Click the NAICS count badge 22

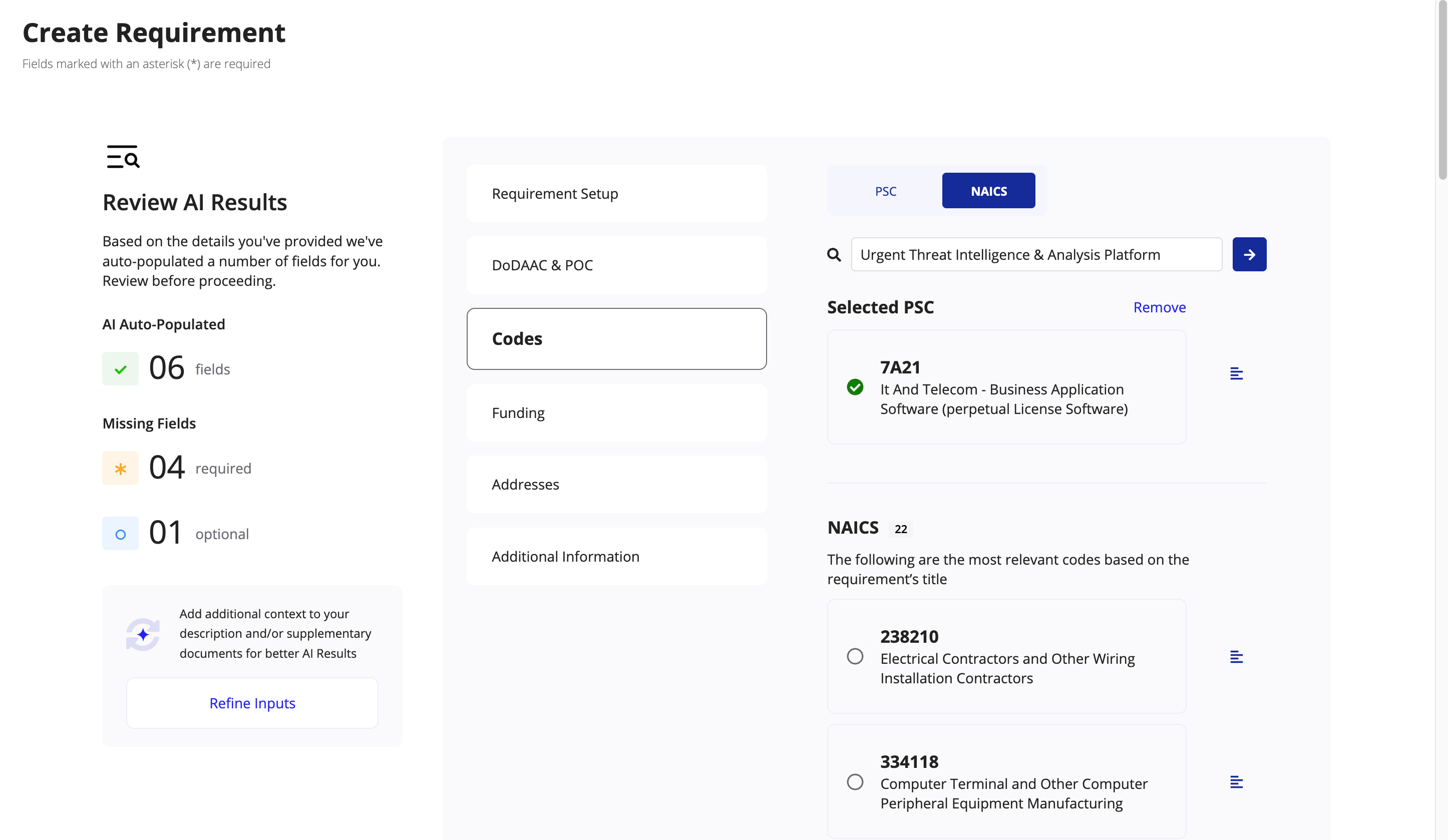click(x=900, y=529)
